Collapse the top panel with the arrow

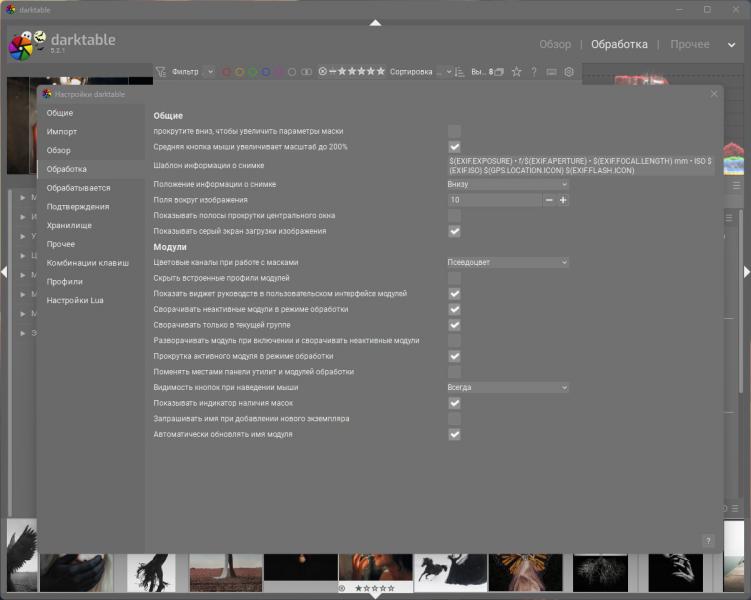pos(375,22)
